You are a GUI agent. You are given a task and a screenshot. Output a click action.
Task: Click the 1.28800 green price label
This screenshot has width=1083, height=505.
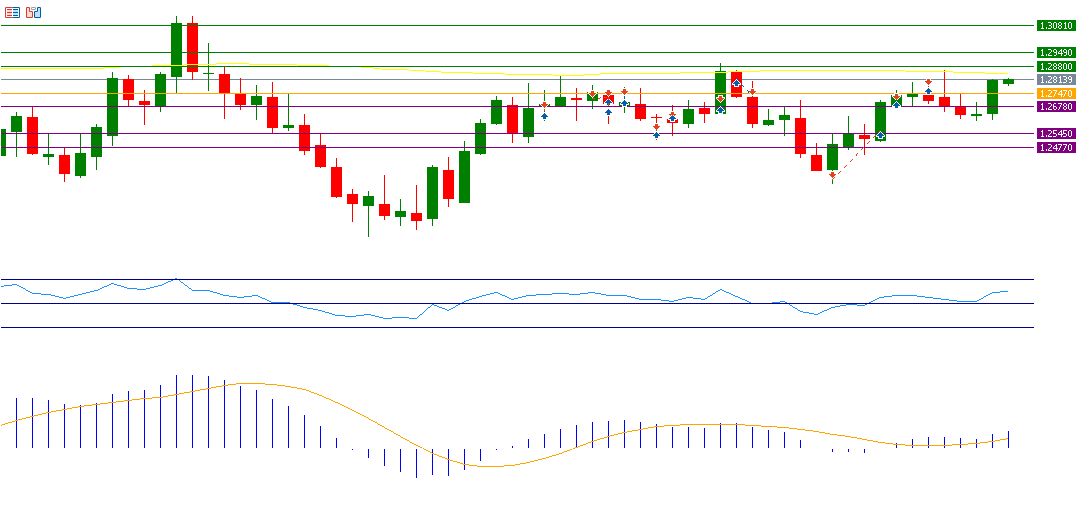pos(1055,66)
